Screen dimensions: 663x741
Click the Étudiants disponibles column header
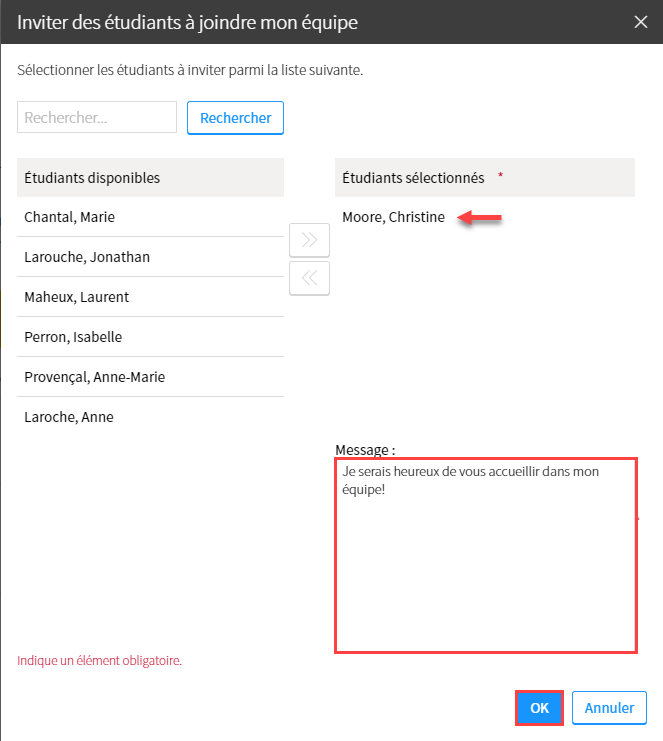[150, 178]
